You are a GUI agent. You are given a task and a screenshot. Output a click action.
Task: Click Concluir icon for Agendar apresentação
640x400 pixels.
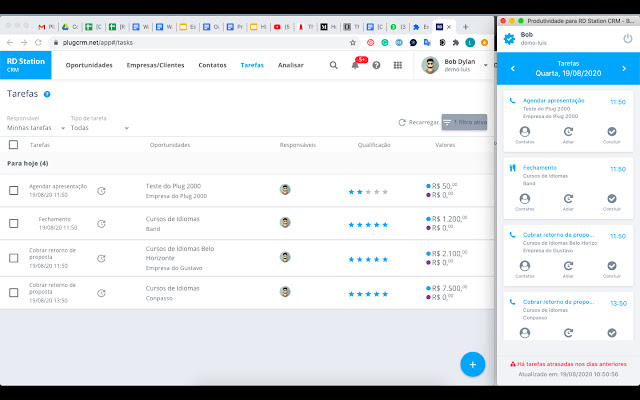pos(611,132)
